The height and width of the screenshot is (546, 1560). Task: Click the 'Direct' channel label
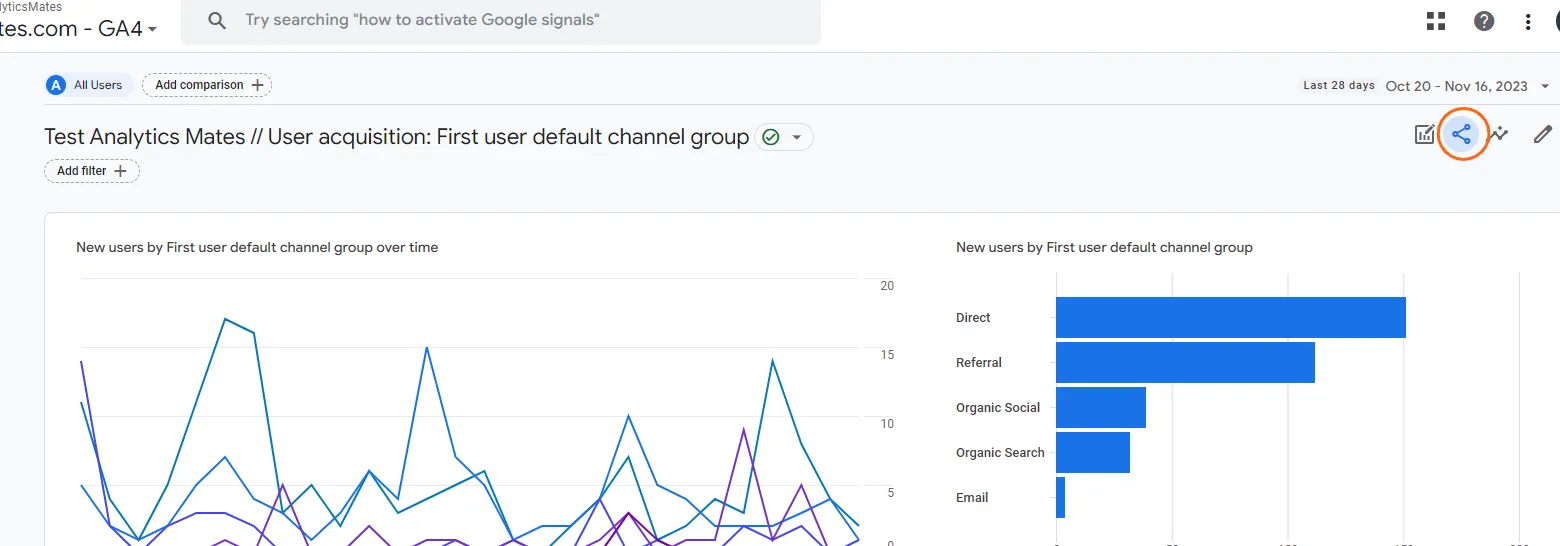coord(973,317)
